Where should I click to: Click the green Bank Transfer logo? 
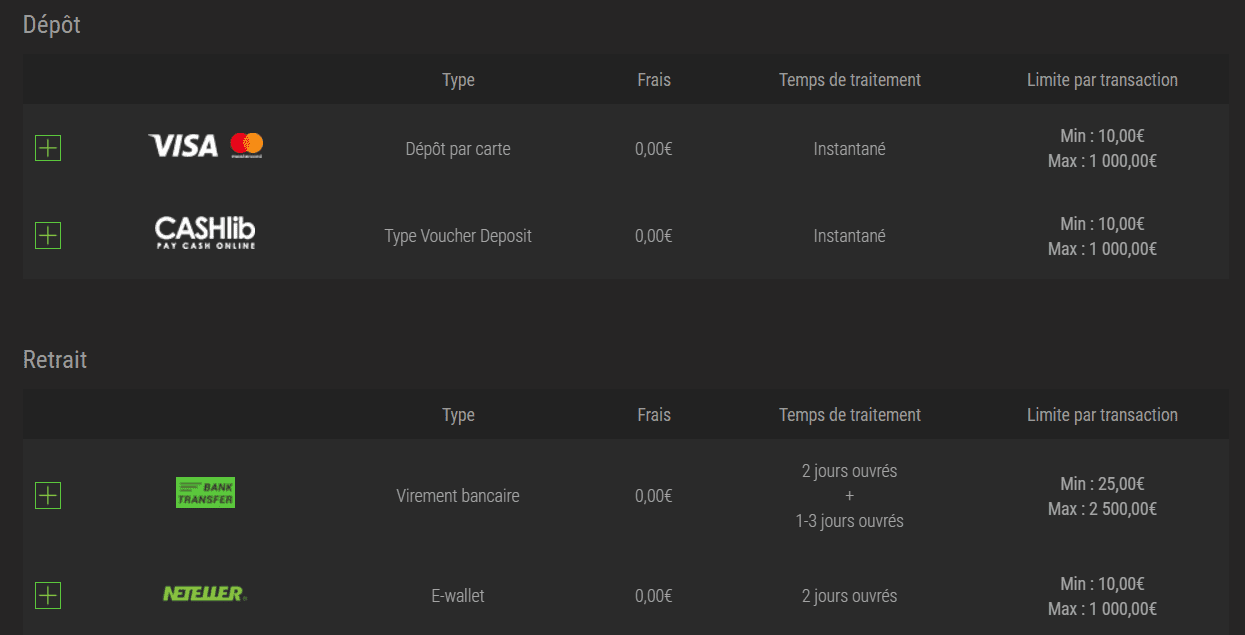(205, 492)
